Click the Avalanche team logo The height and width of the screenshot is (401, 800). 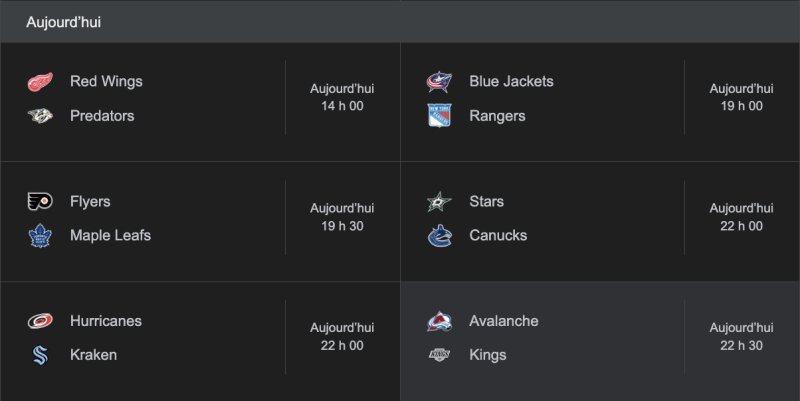point(439,321)
